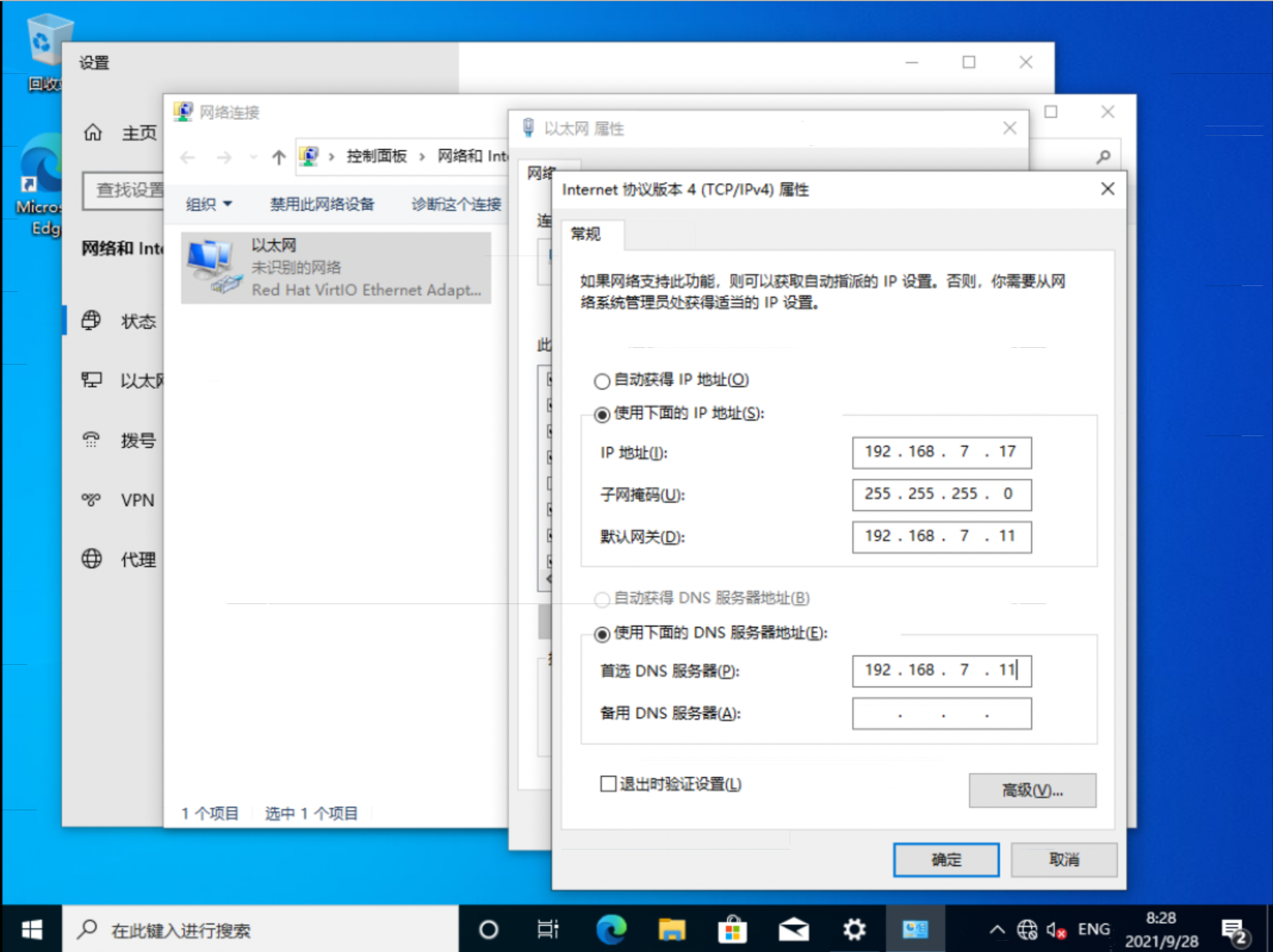Click the 常规 tab
This screenshot has height=952, width=1273.
pos(586,234)
